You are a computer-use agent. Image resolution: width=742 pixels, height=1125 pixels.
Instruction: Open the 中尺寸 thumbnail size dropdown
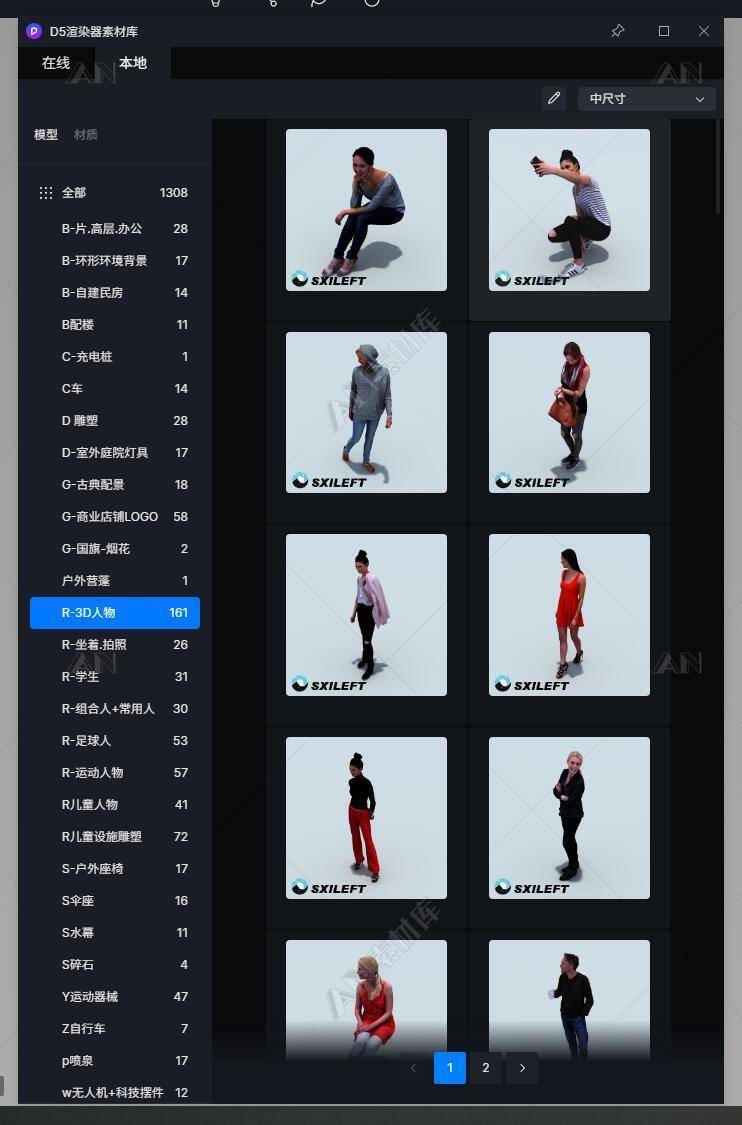click(646, 99)
